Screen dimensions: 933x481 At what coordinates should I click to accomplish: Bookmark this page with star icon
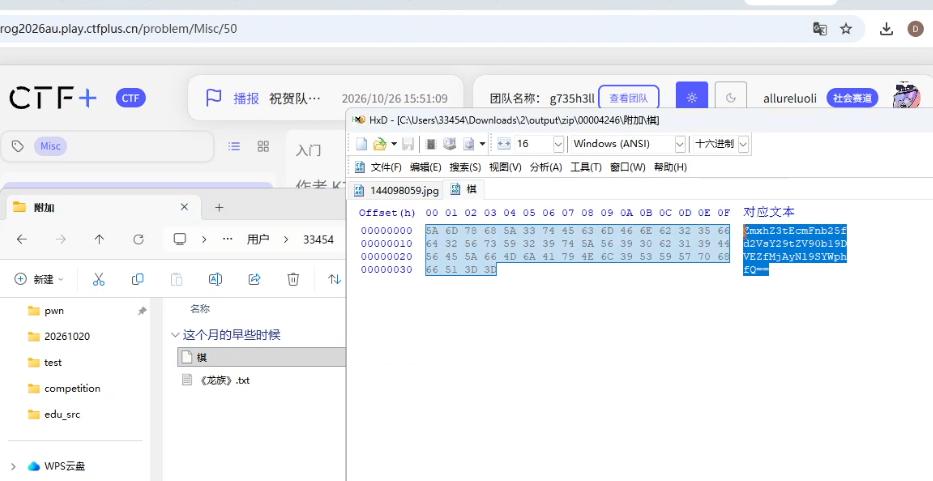click(846, 29)
